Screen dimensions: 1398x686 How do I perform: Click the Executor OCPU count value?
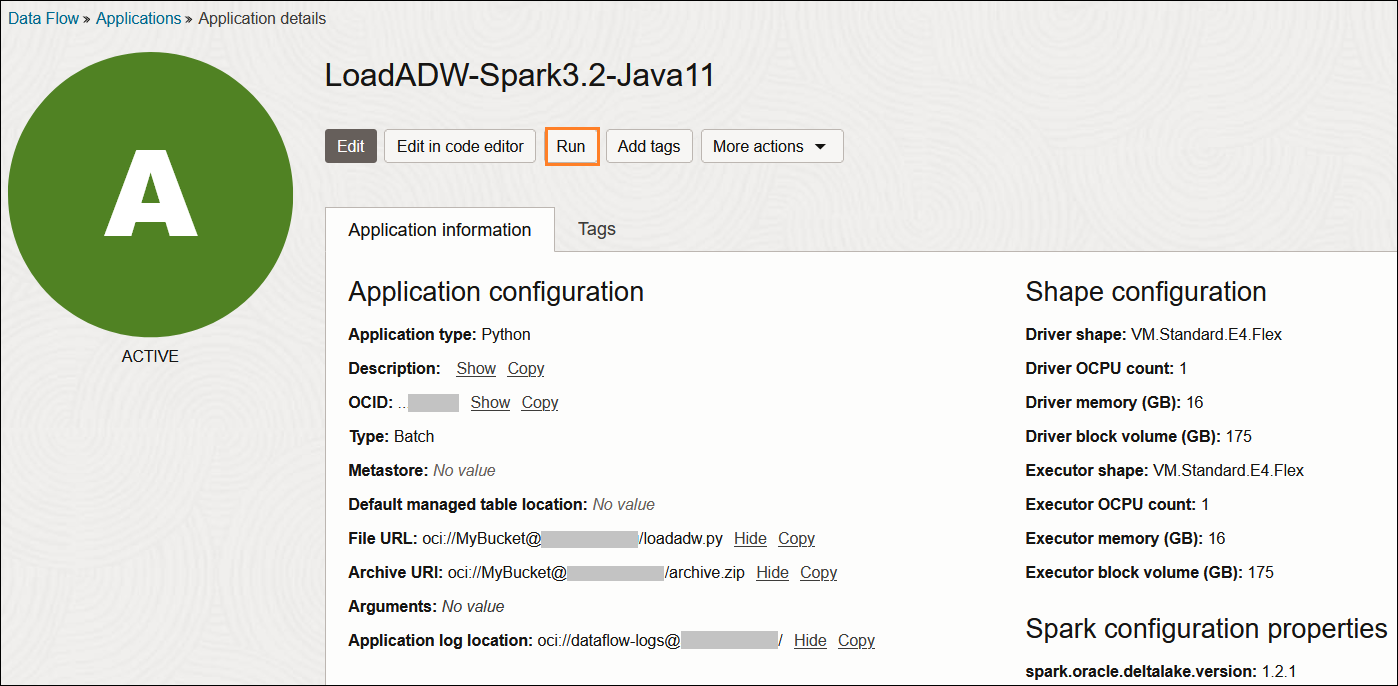pyautogui.click(x=1205, y=504)
